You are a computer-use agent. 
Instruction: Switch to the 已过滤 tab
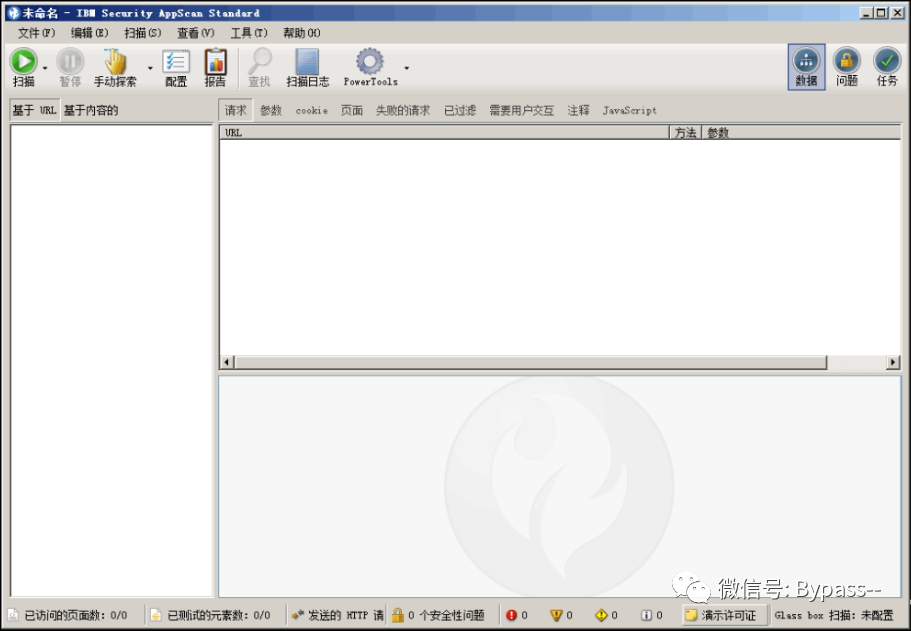pos(460,110)
